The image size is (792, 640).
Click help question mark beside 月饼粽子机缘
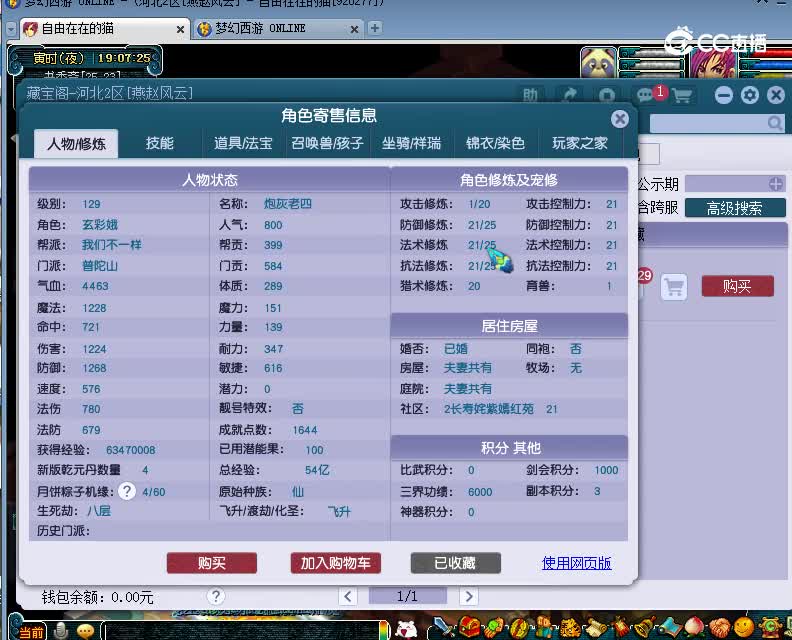tap(127, 491)
